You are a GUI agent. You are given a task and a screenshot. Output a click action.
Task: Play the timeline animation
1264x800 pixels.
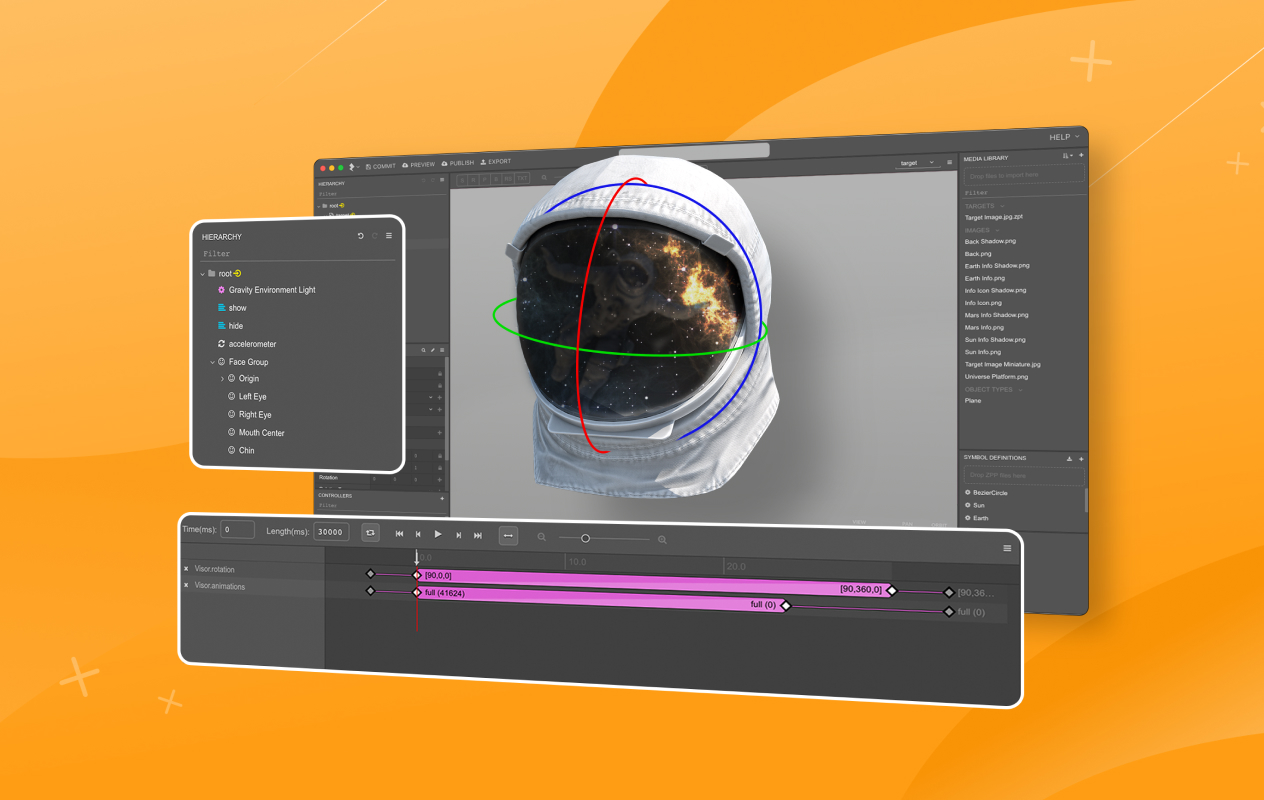(x=438, y=535)
